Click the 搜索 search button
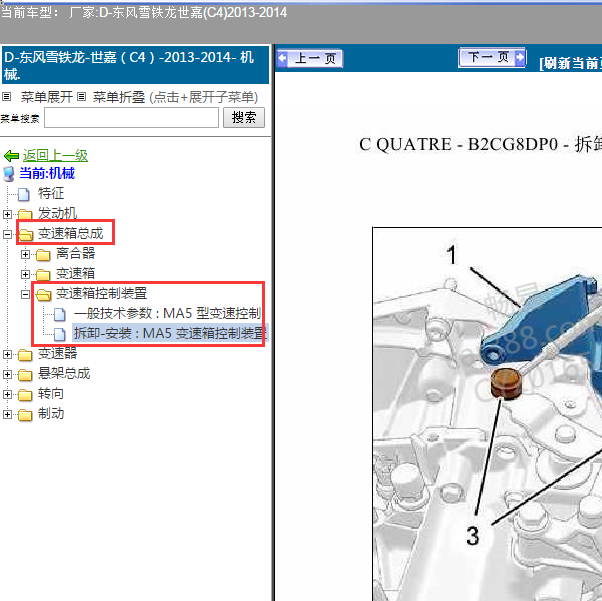602x601 pixels. pyautogui.click(x=244, y=118)
